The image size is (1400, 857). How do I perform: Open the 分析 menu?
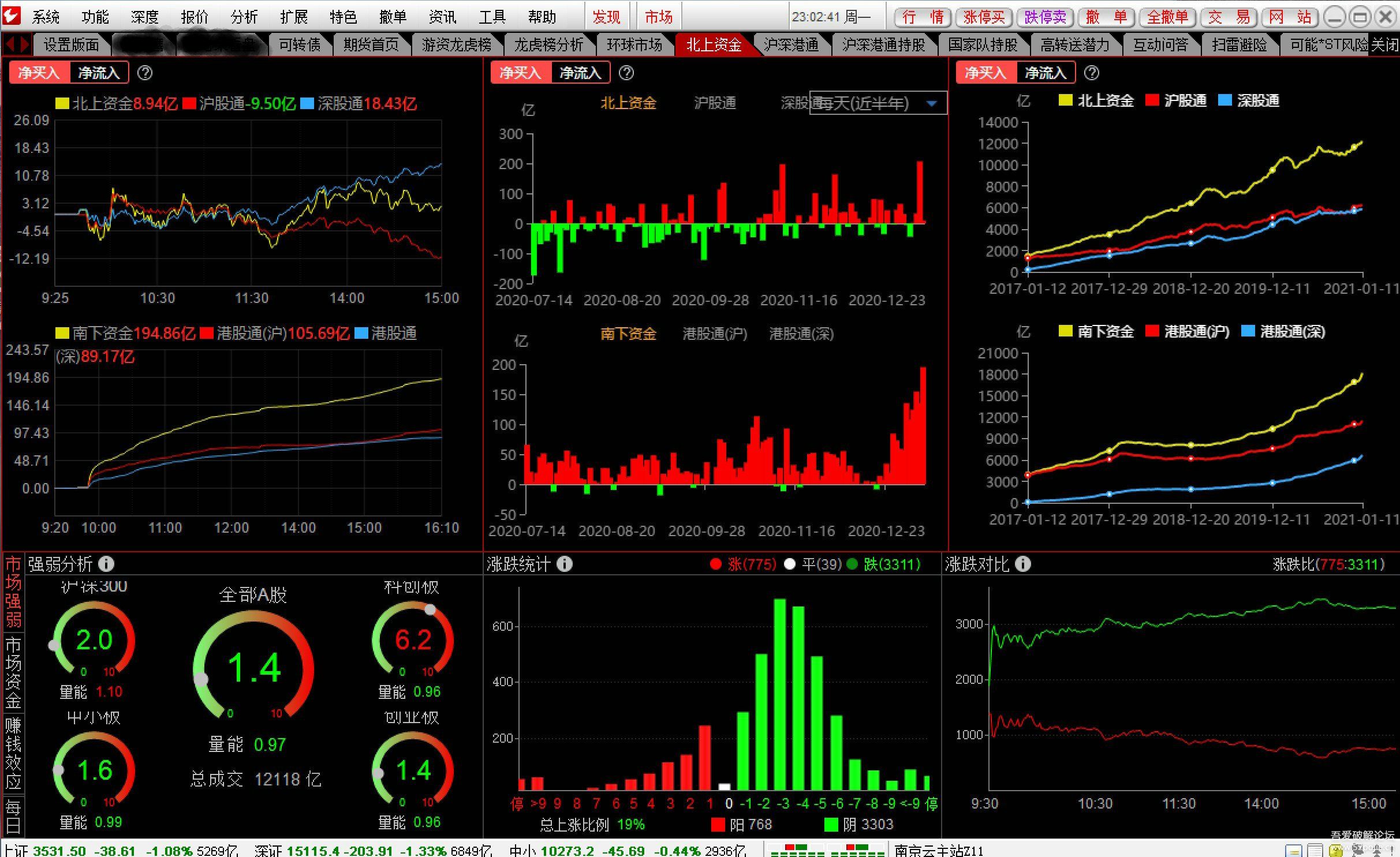[244, 17]
